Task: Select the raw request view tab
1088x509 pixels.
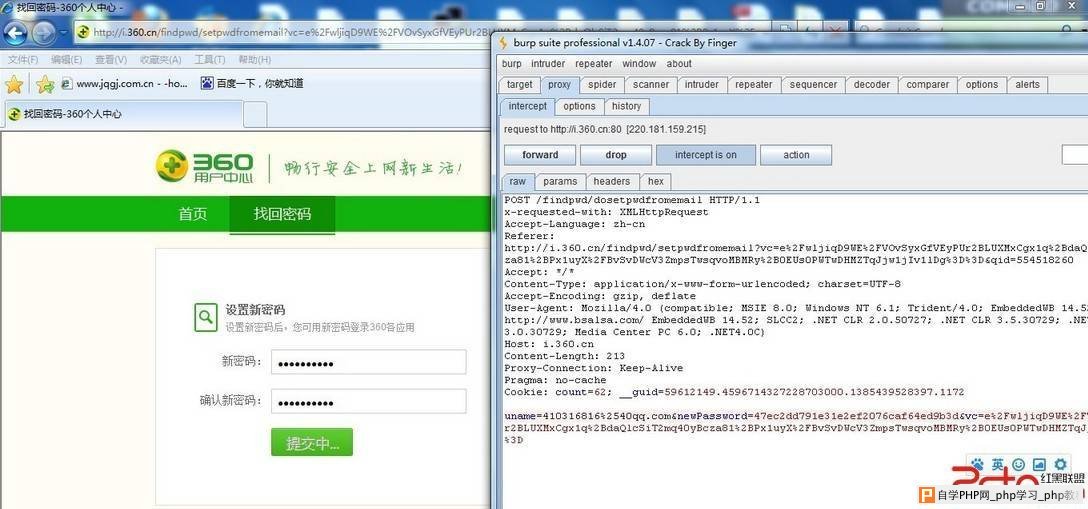Action: (x=518, y=181)
